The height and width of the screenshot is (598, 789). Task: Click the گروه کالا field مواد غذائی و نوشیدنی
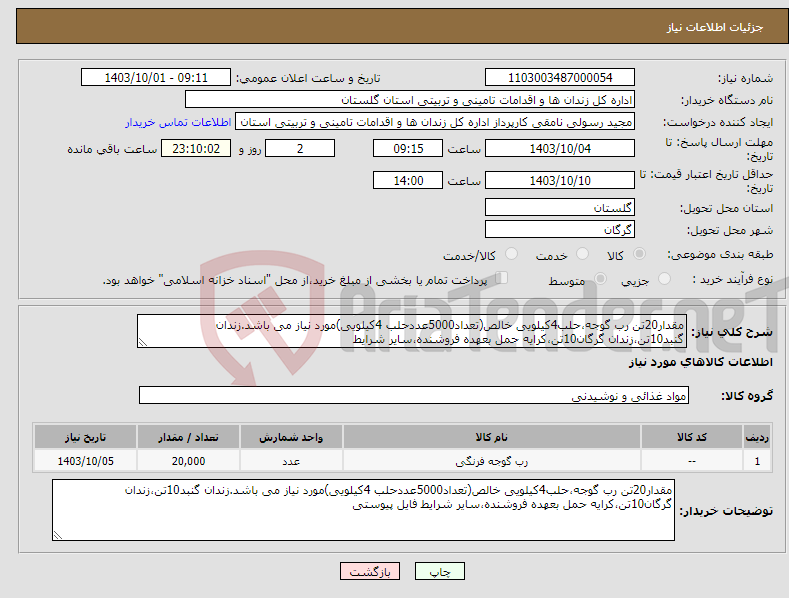[414, 396]
